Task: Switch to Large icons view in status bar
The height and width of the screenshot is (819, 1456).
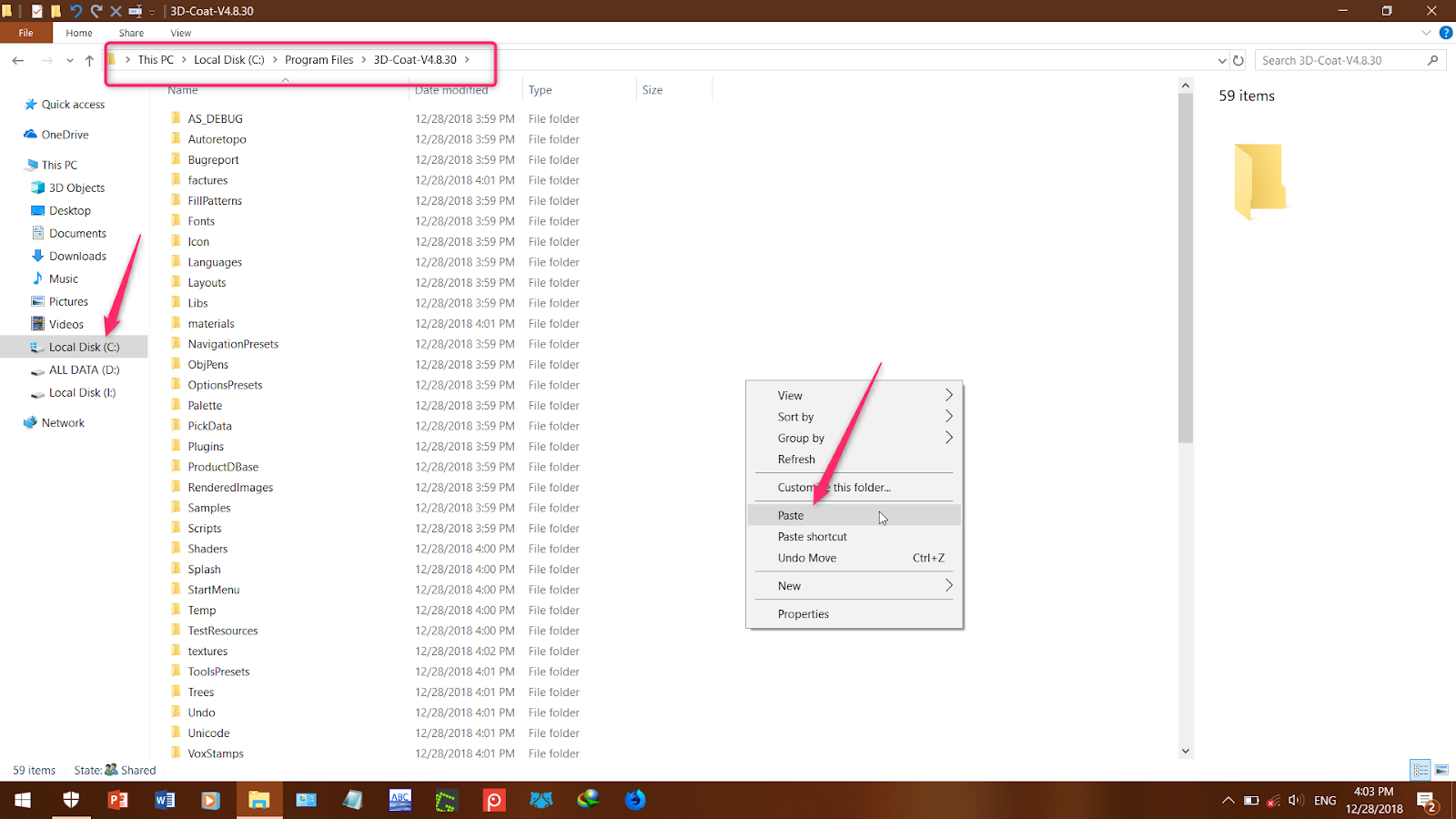Action: [x=1441, y=770]
